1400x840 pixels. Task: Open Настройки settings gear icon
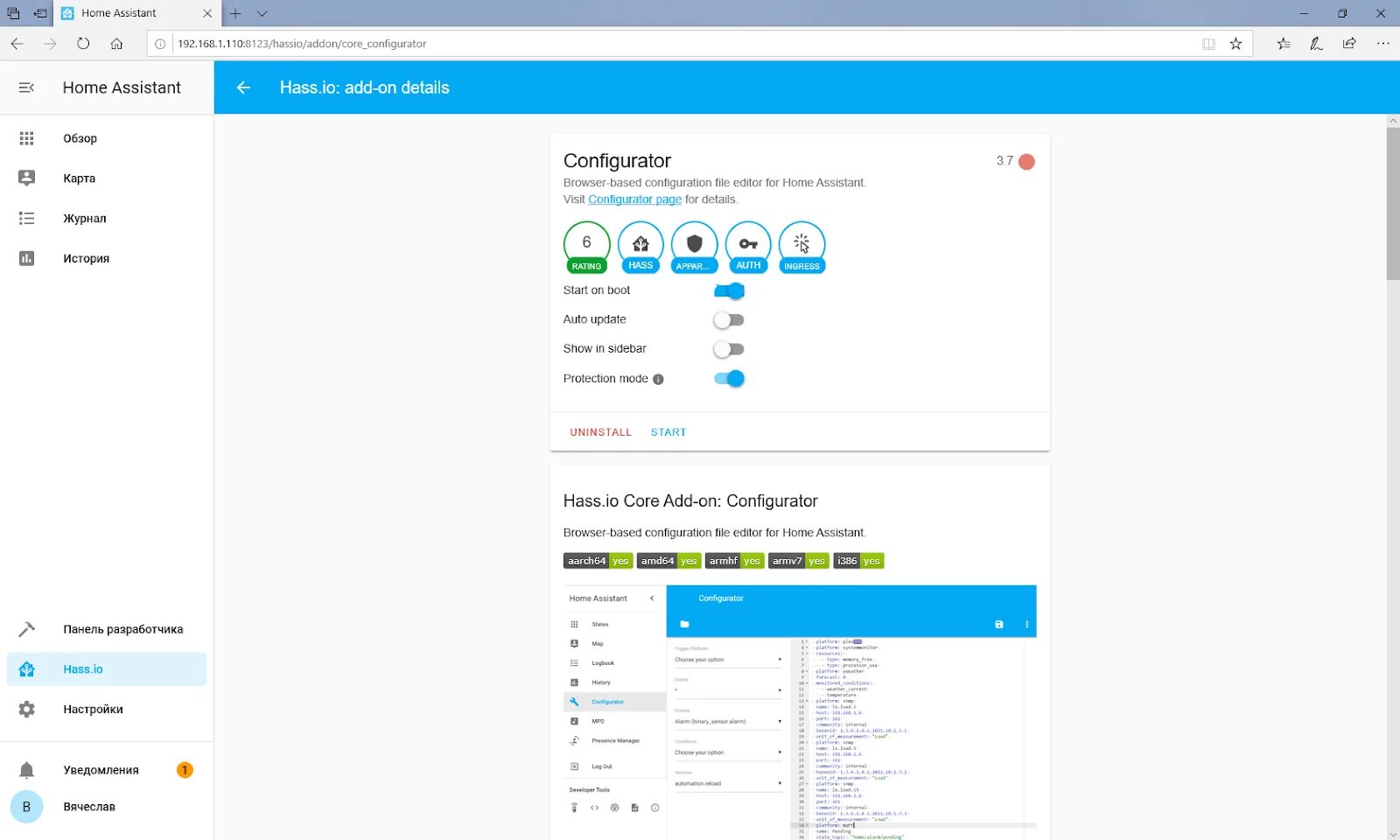26,710
